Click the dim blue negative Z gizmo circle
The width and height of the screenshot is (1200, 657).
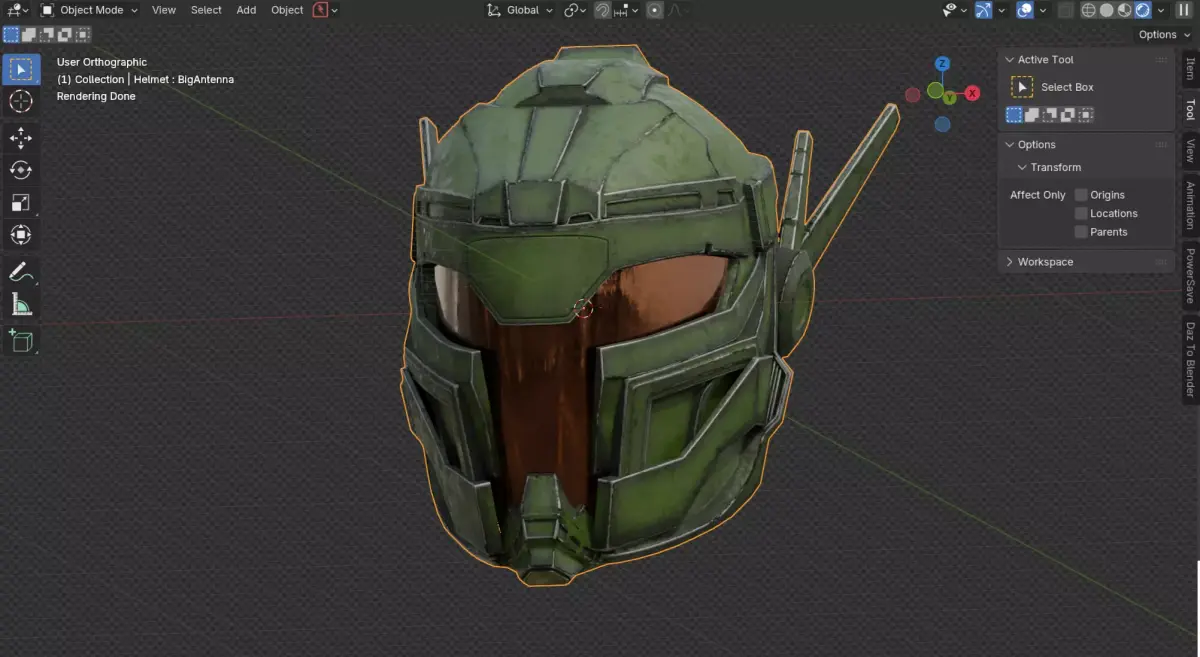[942, 124]
